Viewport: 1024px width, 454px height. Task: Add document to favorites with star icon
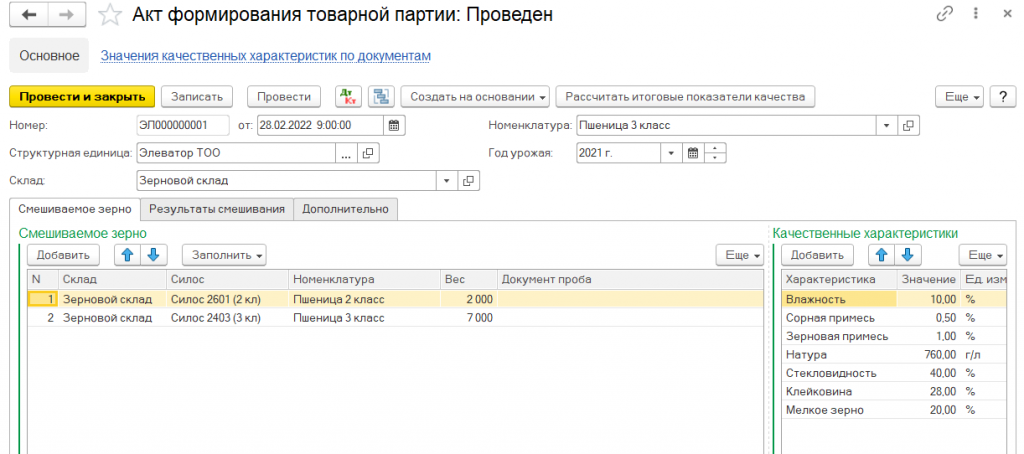[114, 15]
